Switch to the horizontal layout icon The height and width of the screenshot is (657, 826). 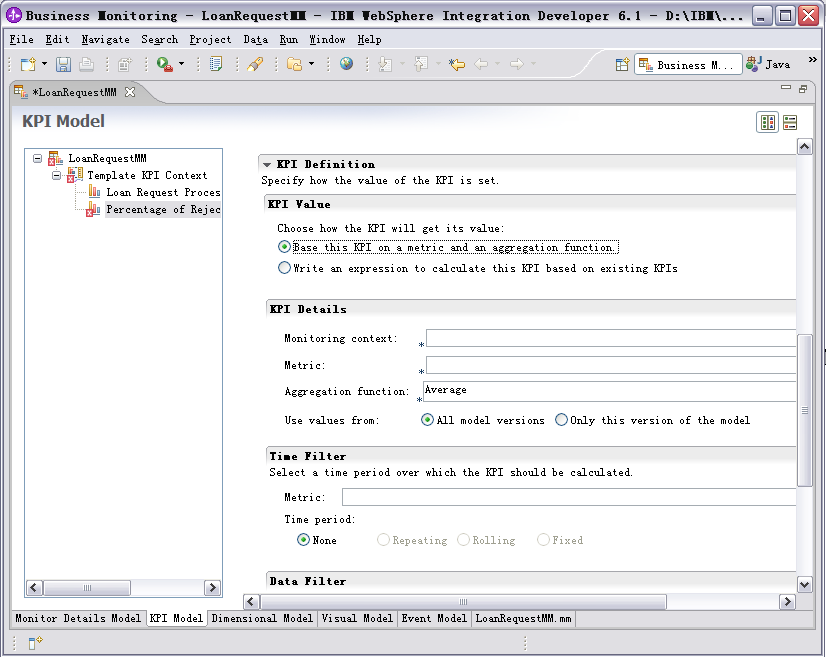tap(768, 123)
